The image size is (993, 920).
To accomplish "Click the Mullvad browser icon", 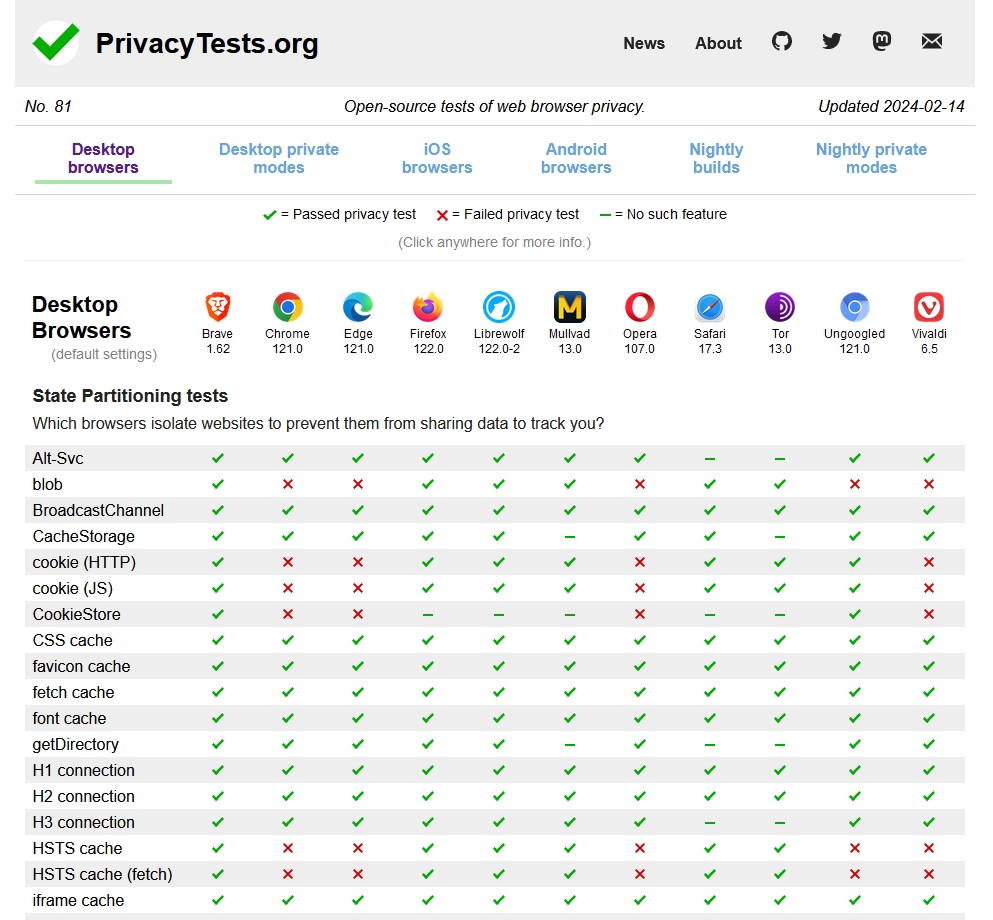I will pos(569,307).
